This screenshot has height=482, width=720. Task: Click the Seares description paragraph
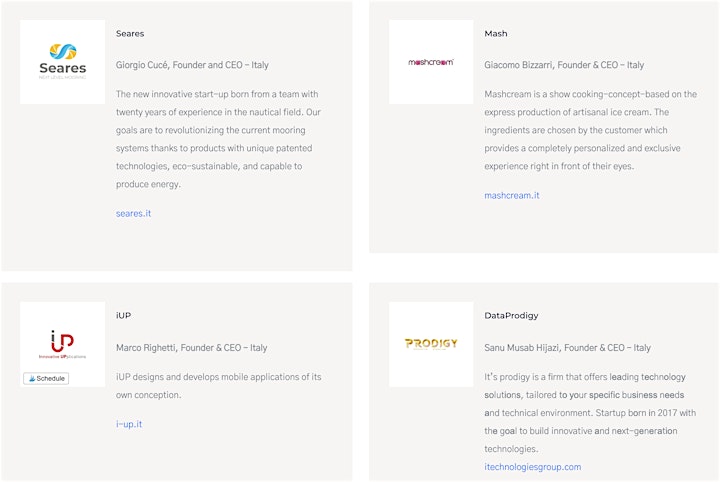click(x=219, y=139)
